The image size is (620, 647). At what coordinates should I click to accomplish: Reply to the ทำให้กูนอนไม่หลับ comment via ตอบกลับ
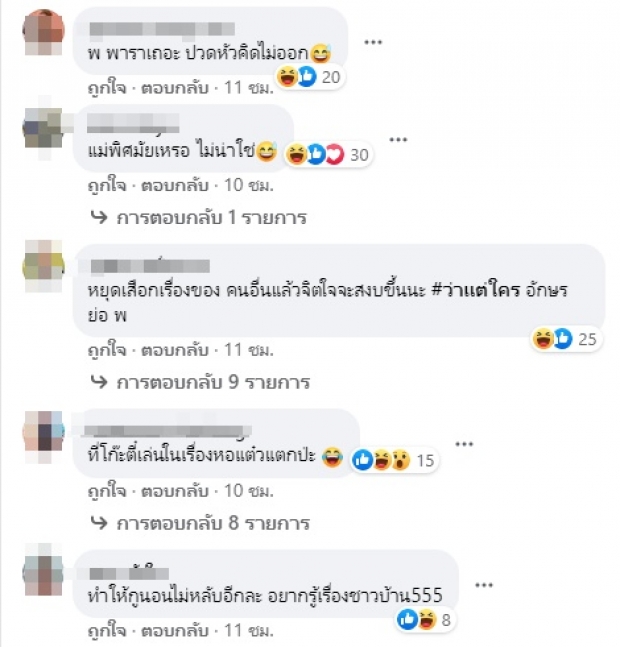coord(174,630)
